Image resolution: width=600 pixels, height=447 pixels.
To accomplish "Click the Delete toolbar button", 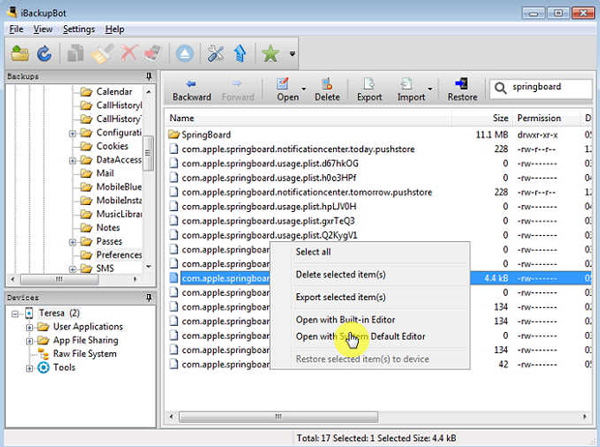I will point(327,90).
